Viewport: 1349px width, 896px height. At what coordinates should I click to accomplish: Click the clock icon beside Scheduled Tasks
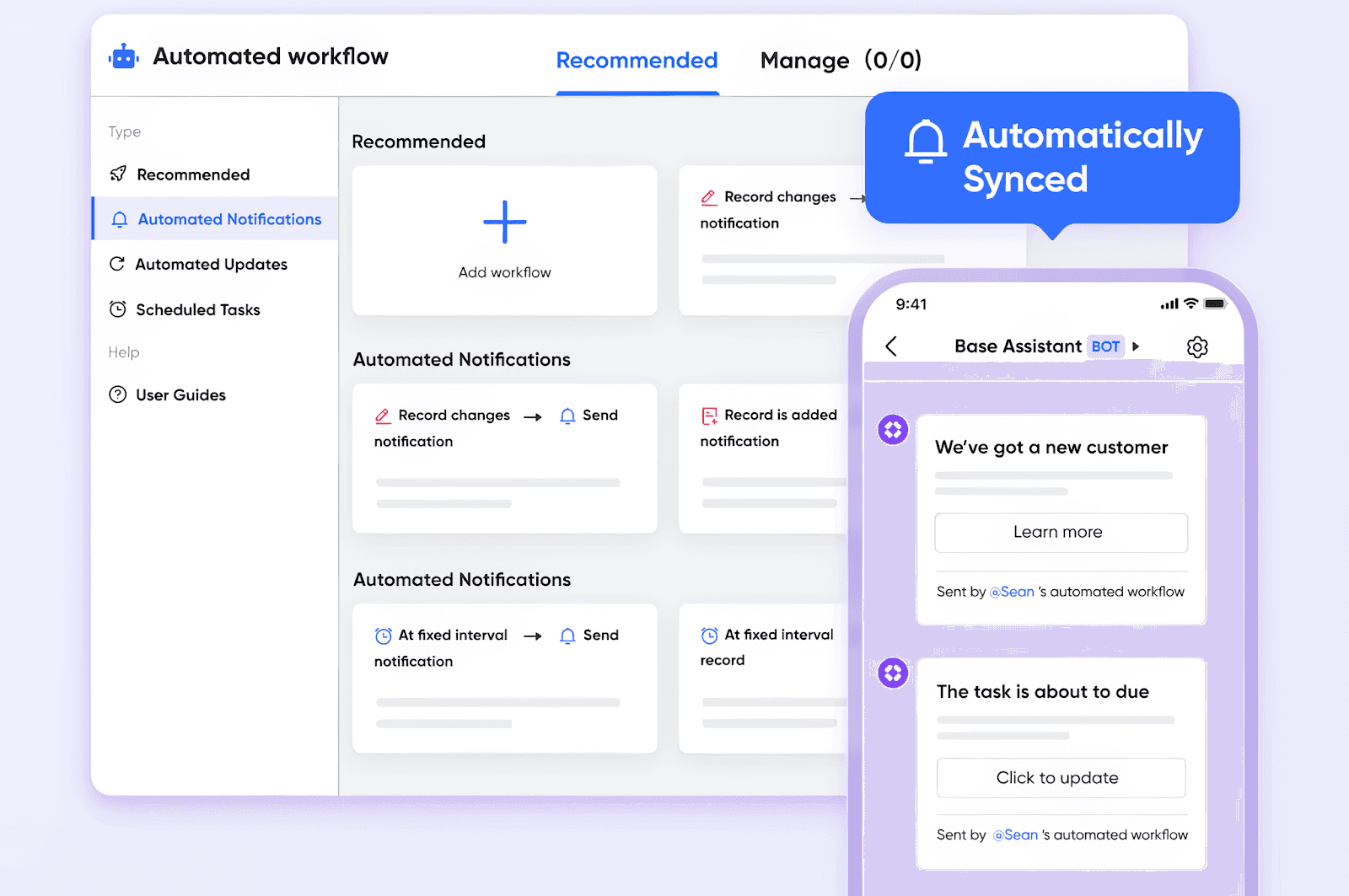pyautogui.click(x=118, y=309)
